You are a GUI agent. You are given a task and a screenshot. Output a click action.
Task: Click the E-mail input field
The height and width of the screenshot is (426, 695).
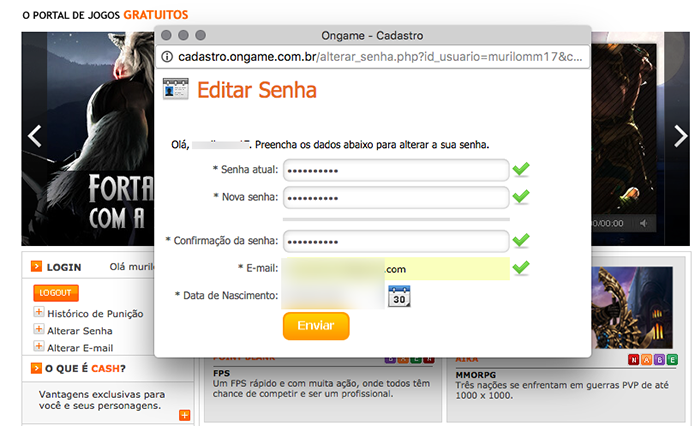coord(396,269)
